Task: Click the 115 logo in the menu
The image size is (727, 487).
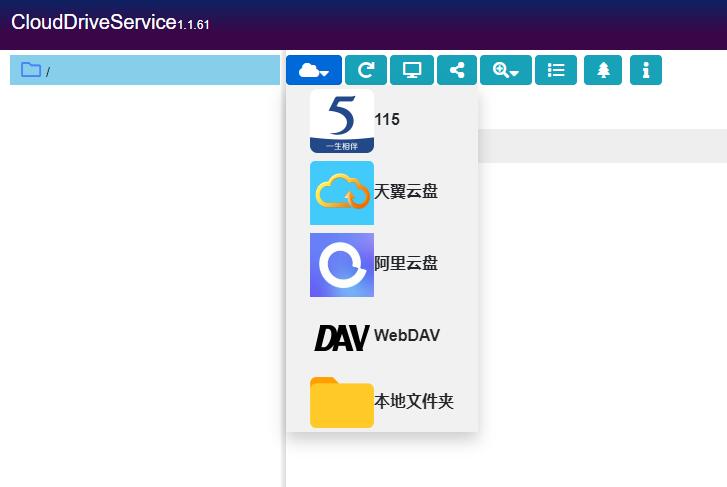Action: pyautogui.click(x=341, y=121)
